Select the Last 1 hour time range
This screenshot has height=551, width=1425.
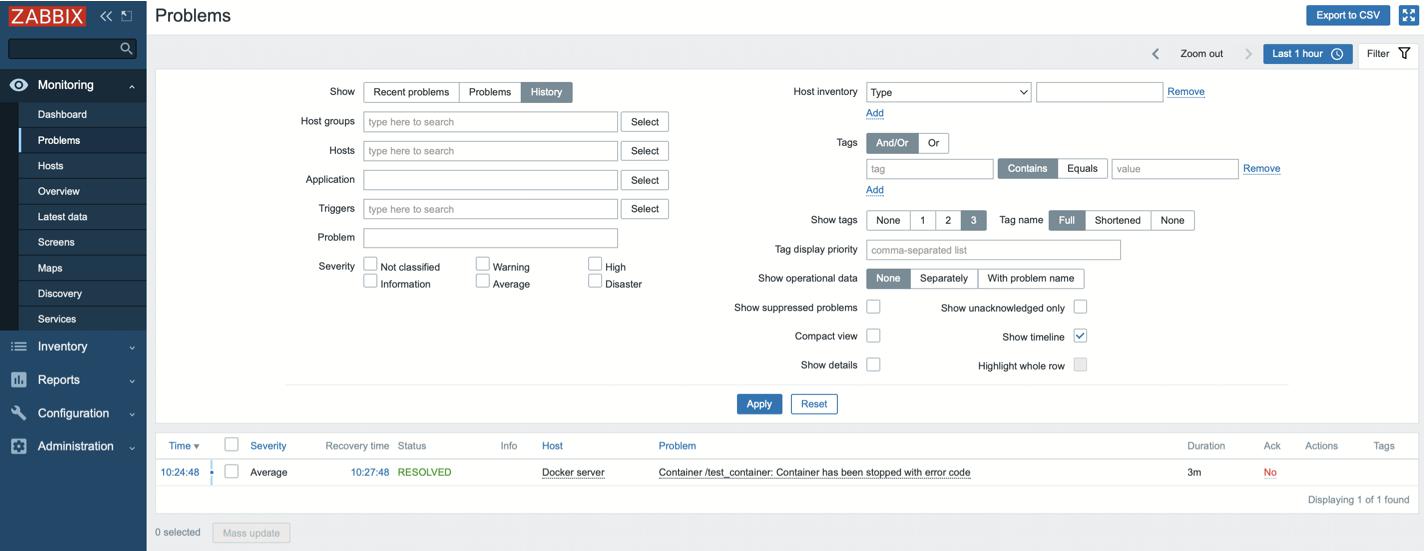click(x=1307, y=54)
